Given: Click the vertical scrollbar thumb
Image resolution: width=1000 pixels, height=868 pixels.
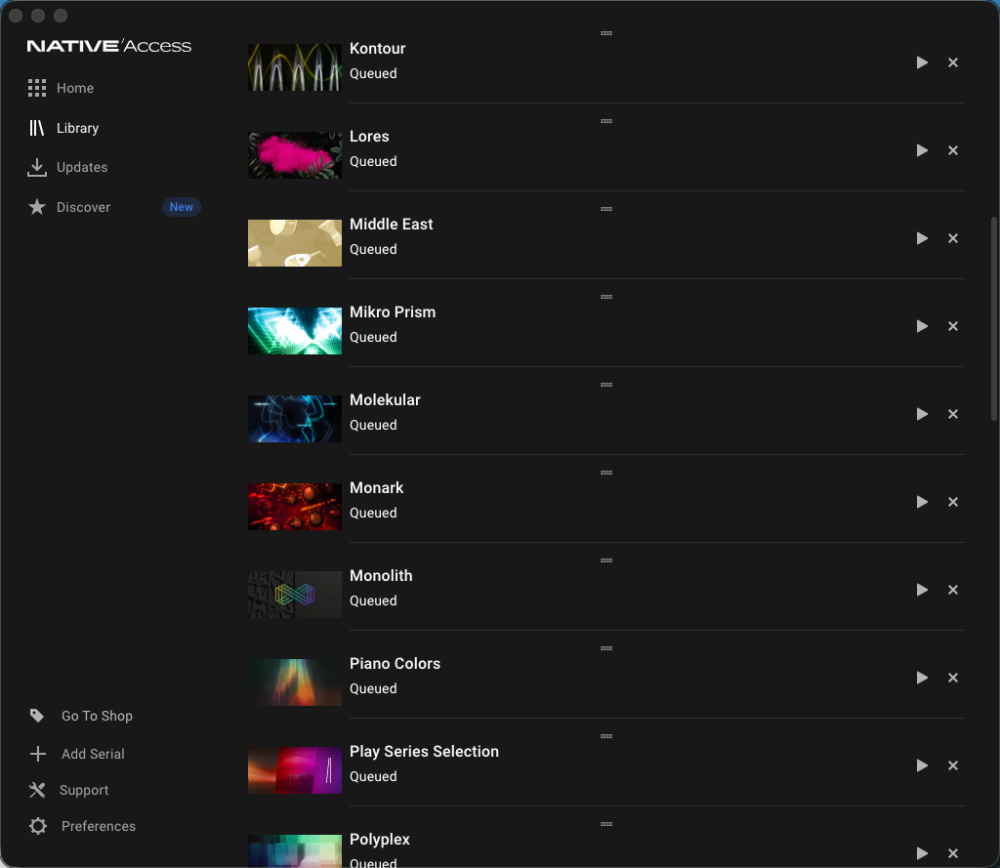Looking at the screenshot, I should [x=994, y=319].
